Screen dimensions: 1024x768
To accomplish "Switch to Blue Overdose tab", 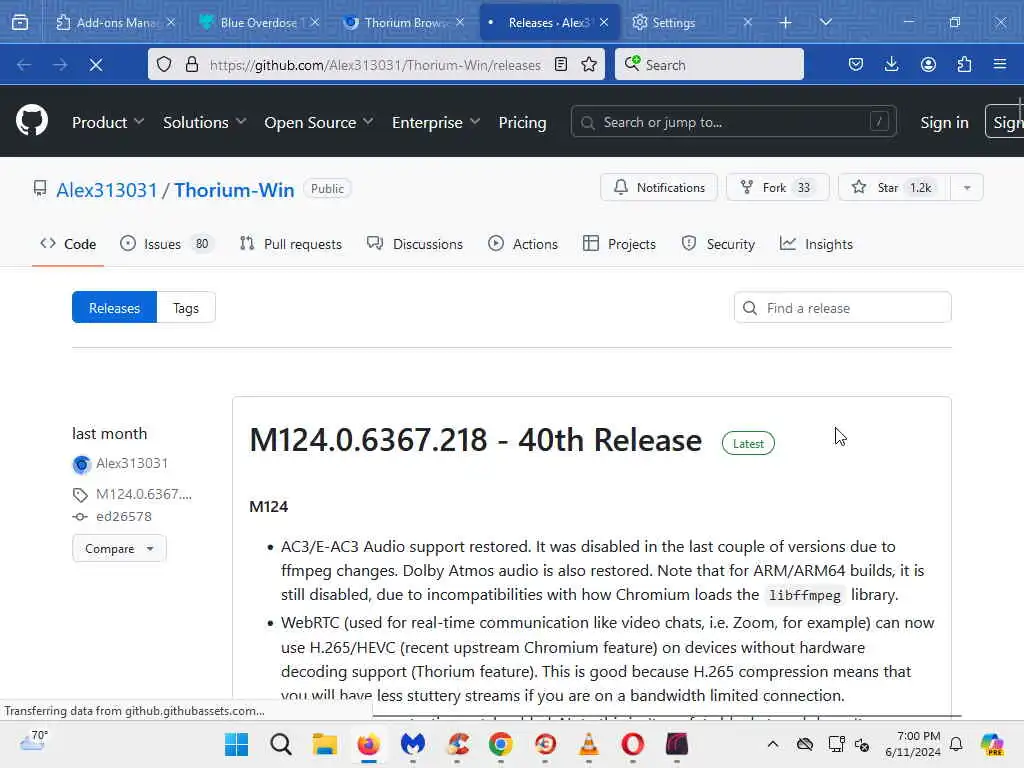I will (x=259, y=22).
